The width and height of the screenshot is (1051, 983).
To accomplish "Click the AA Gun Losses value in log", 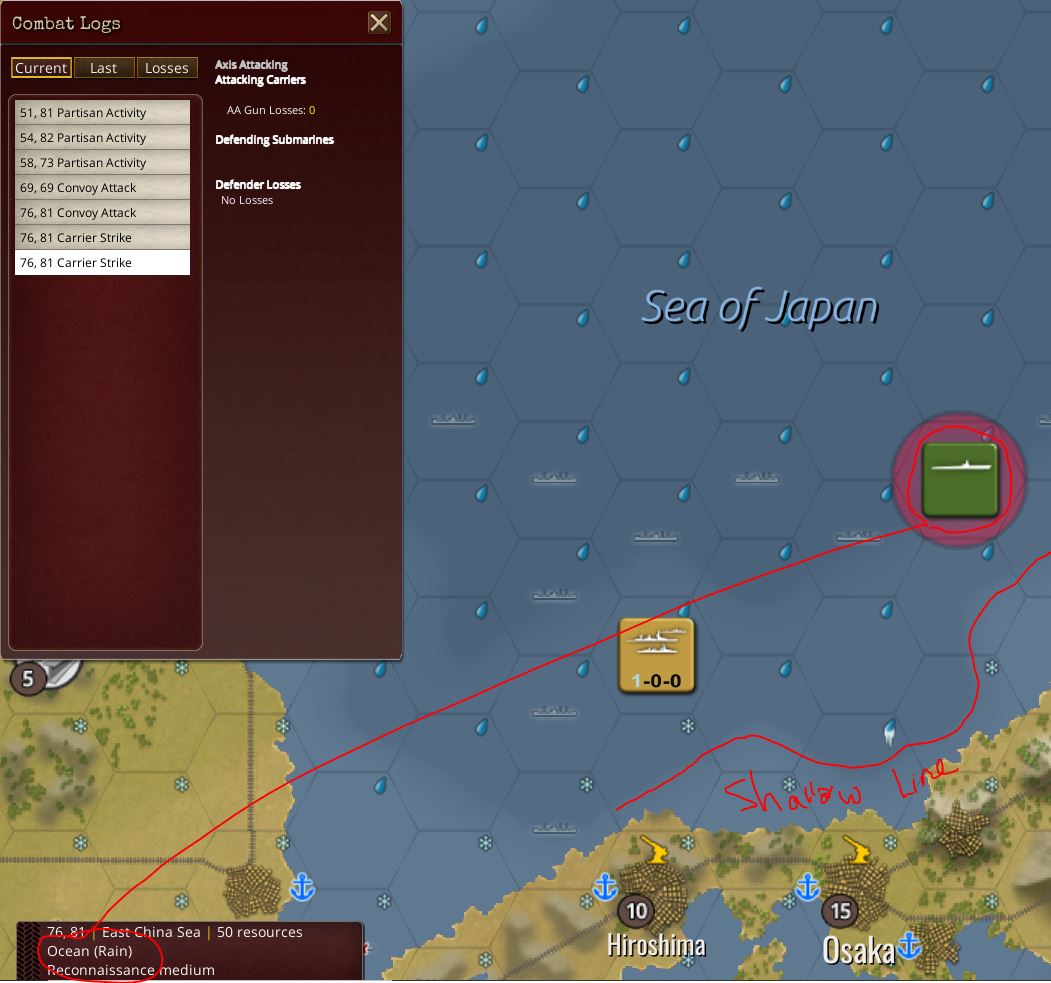I will [312, 110].
